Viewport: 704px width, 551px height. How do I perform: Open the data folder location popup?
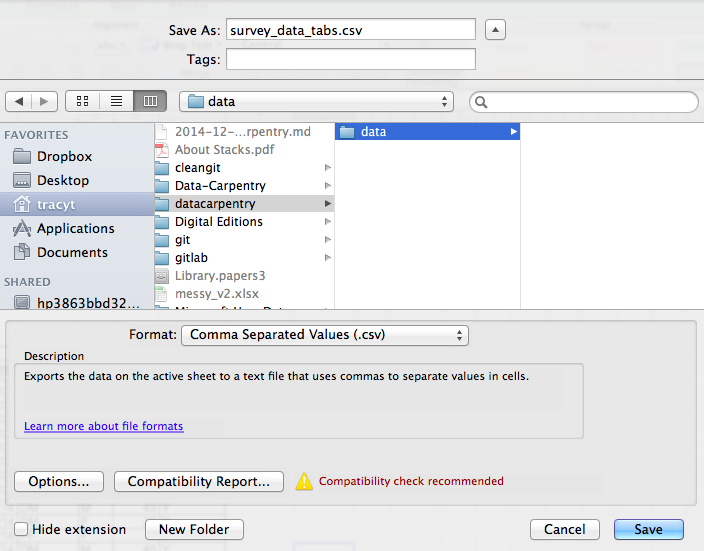click(316, 101)
